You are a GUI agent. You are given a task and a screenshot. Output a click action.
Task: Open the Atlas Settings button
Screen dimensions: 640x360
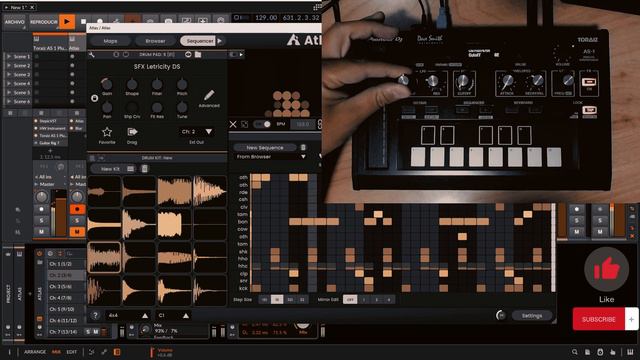click(532, 316)
